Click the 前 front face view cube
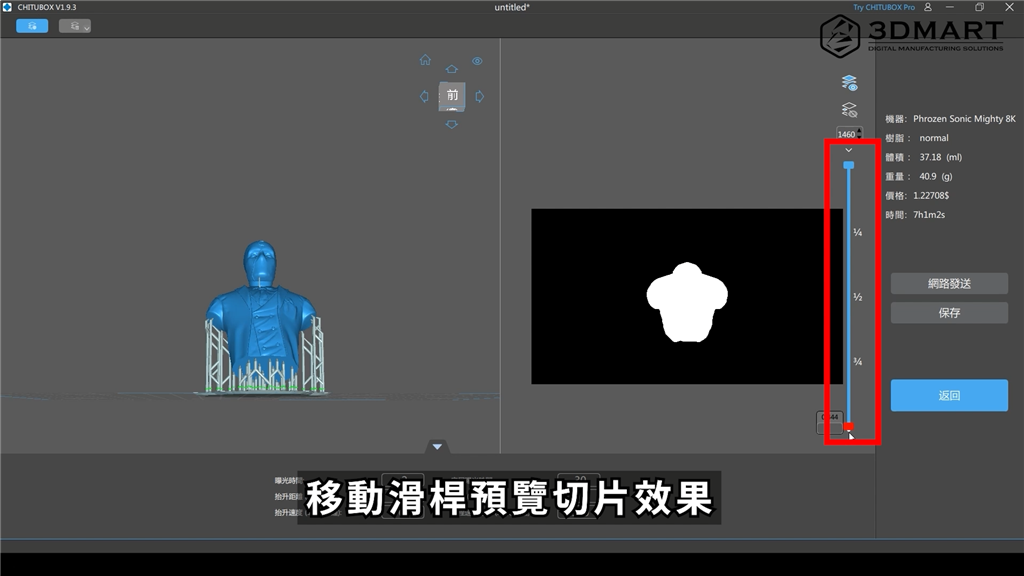The height and width of the screenshot is (576, 1024). coord(452,96)
